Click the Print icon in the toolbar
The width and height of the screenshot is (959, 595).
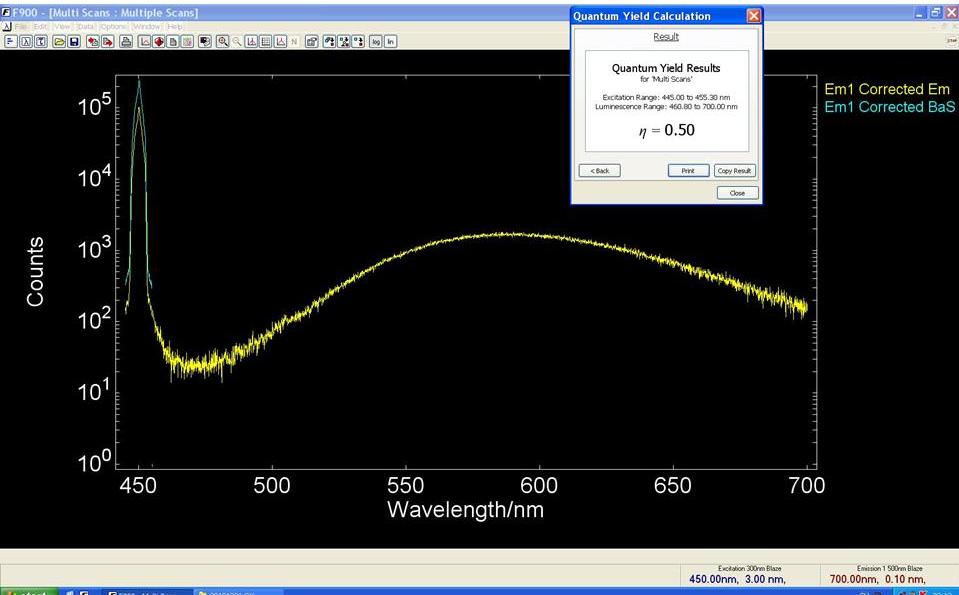[126, 42]
